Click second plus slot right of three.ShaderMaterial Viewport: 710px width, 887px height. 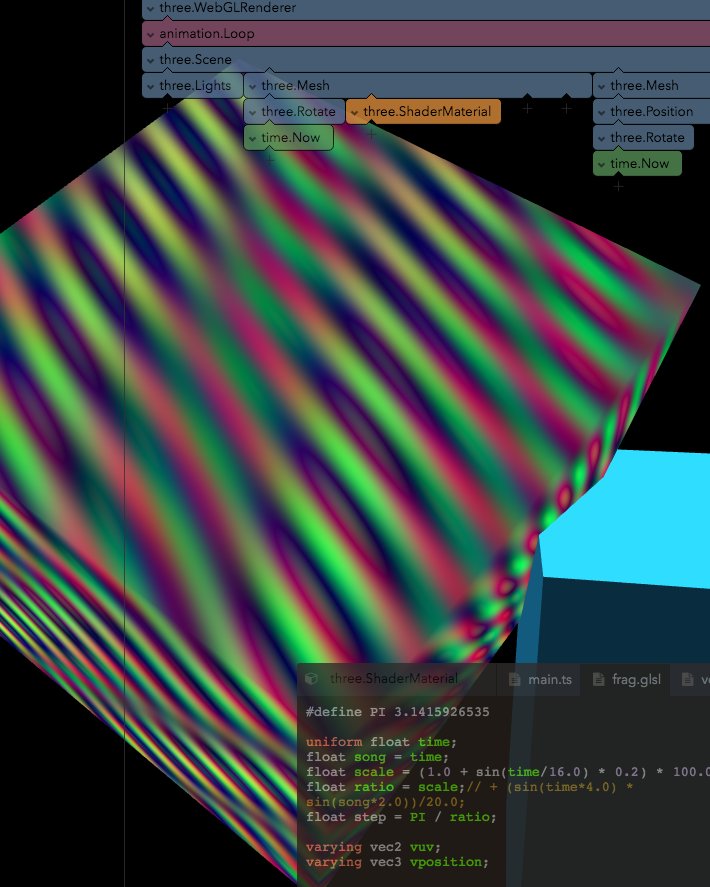(566, 107)
